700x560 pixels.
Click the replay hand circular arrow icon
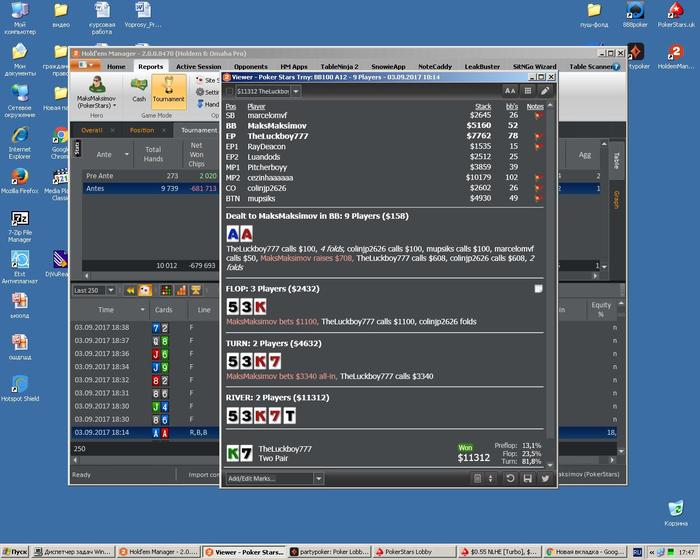point(510,478)
